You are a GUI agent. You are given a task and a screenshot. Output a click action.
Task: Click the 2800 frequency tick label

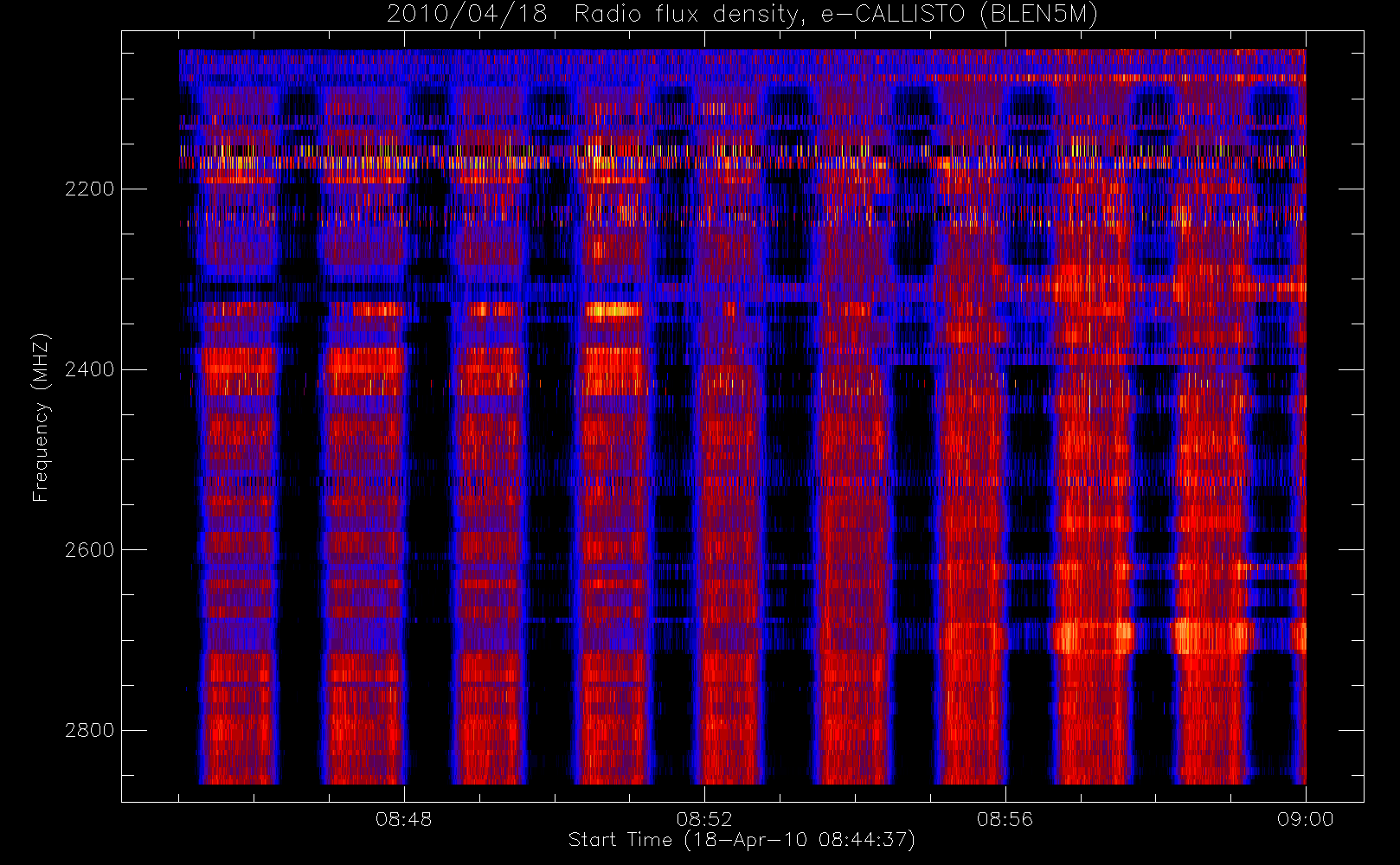coord(89,731)
